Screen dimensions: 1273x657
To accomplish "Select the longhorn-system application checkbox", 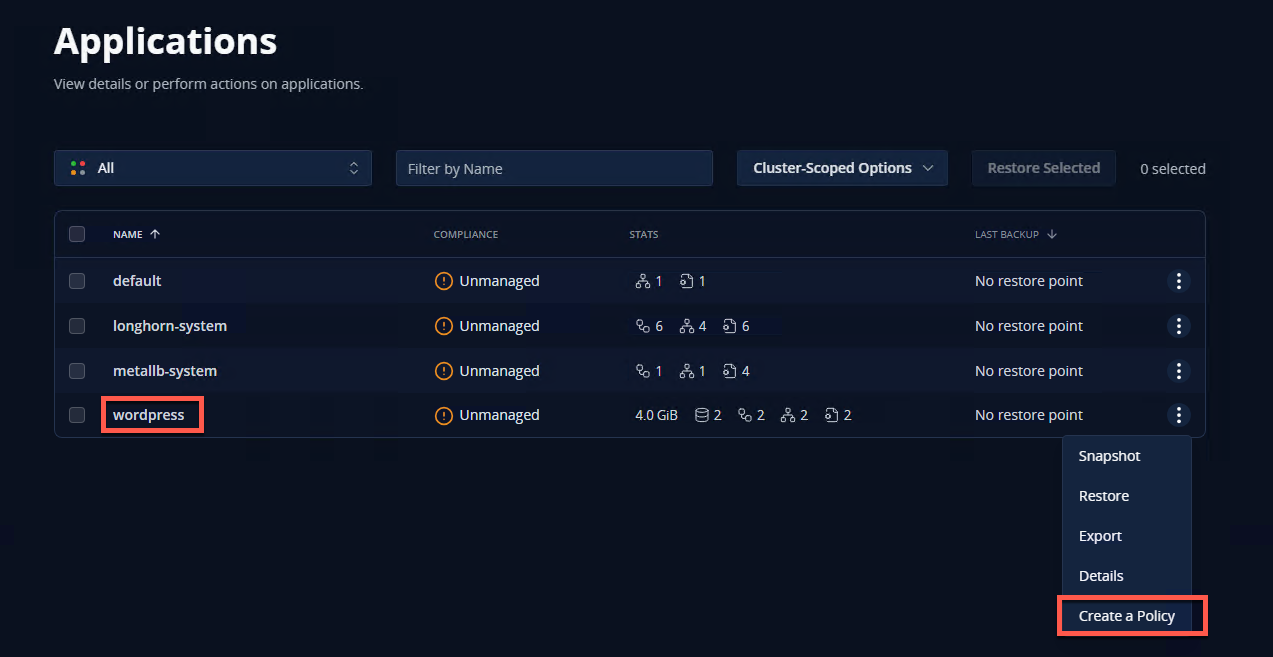I will [77, 326].
